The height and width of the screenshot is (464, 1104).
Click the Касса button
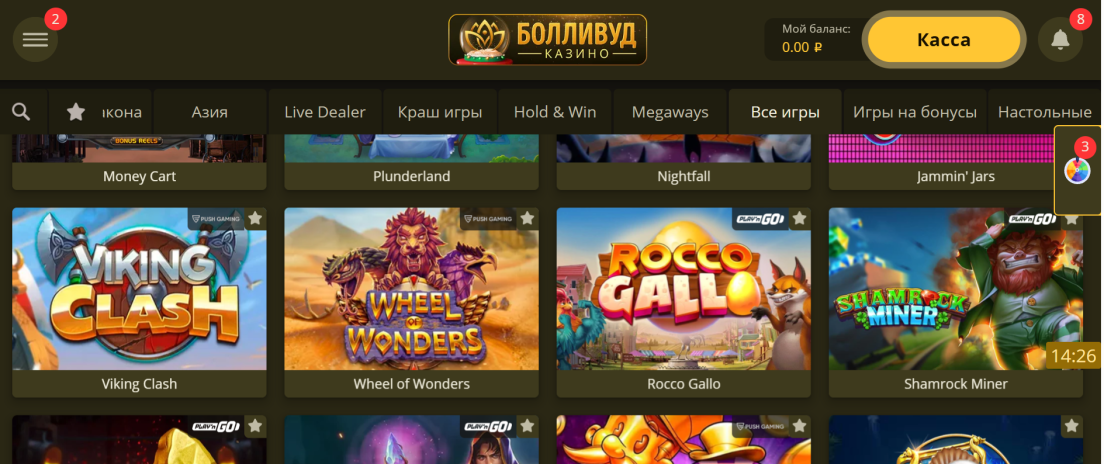click(x=943, y=39)
